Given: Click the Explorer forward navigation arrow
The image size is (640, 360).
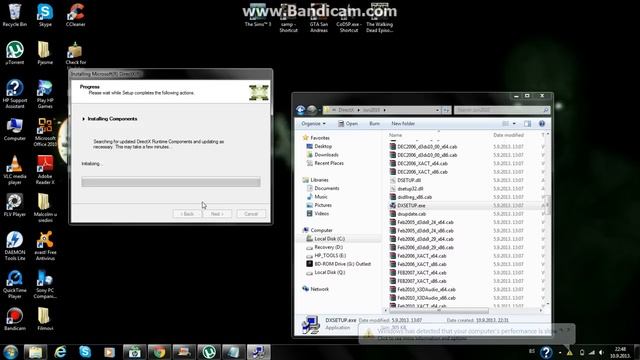Looking at the screenshot, I should click(x=311, y=110).
